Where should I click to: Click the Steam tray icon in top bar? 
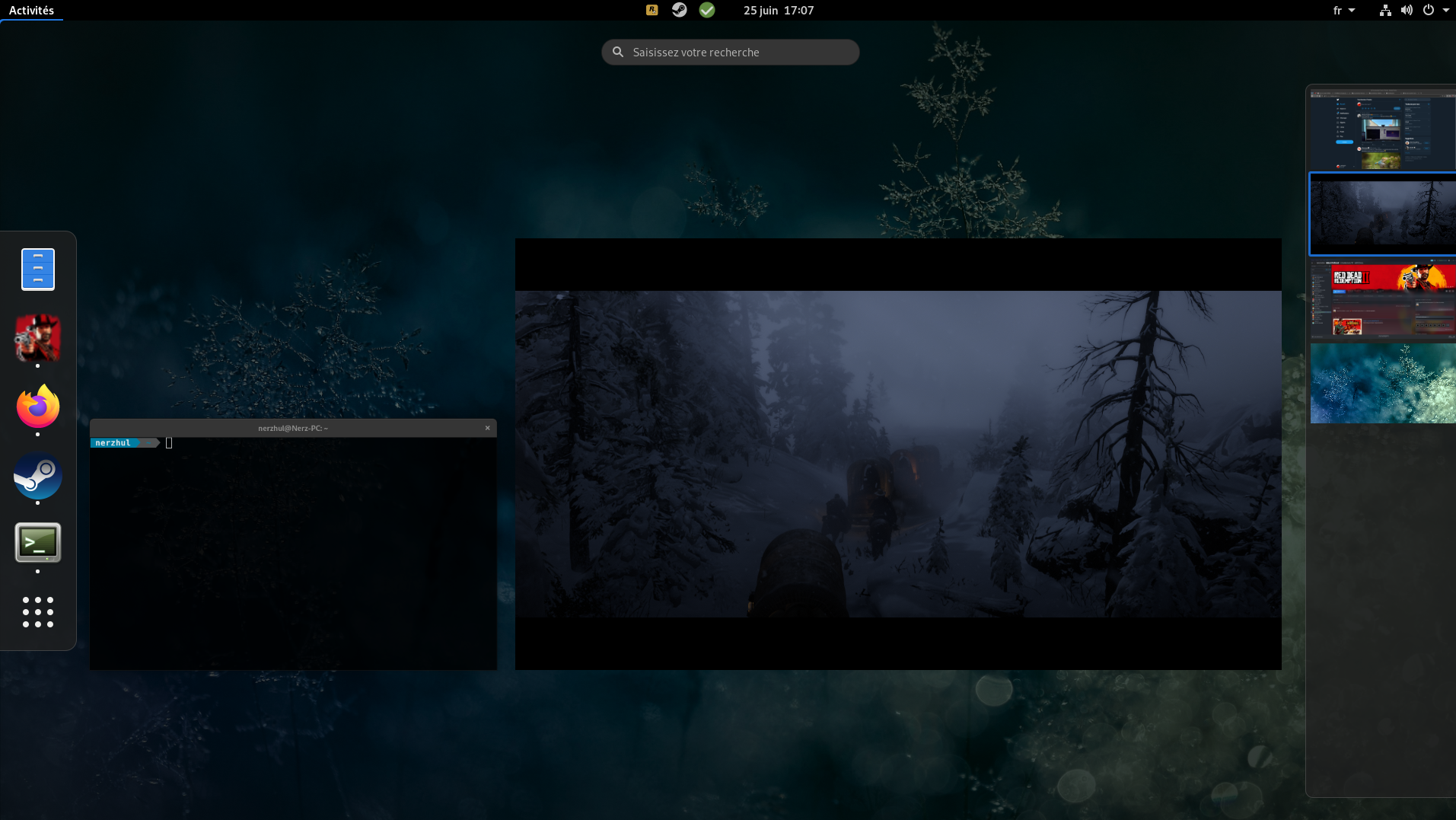(679, 10)
